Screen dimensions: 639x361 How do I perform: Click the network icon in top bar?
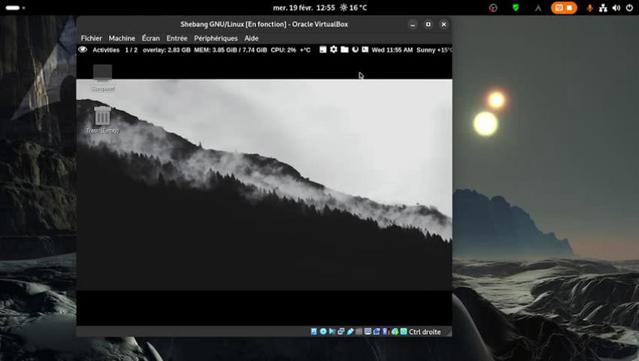pyautogui.click(x=603, y=8)
